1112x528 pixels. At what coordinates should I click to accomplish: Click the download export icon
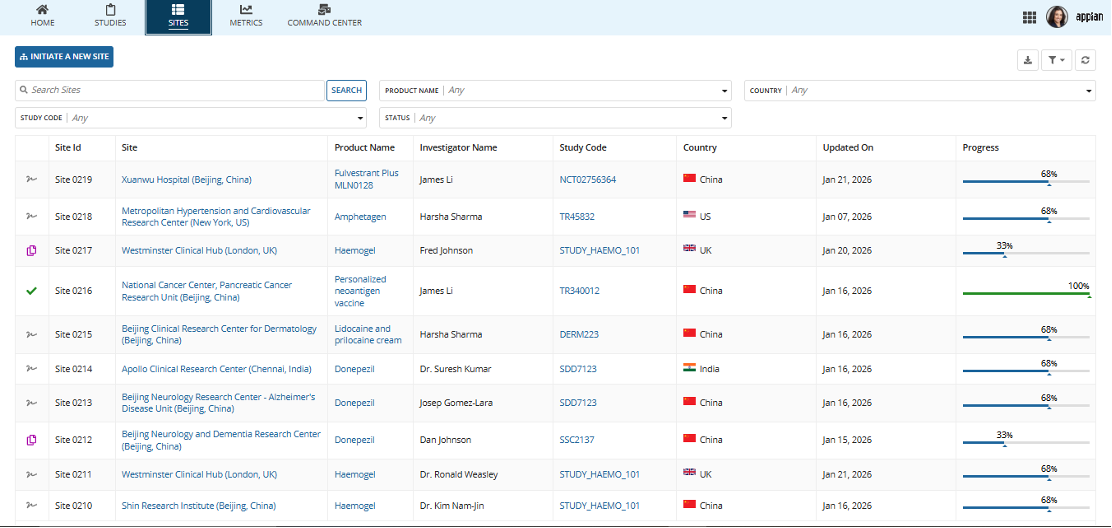point(1027,61)
